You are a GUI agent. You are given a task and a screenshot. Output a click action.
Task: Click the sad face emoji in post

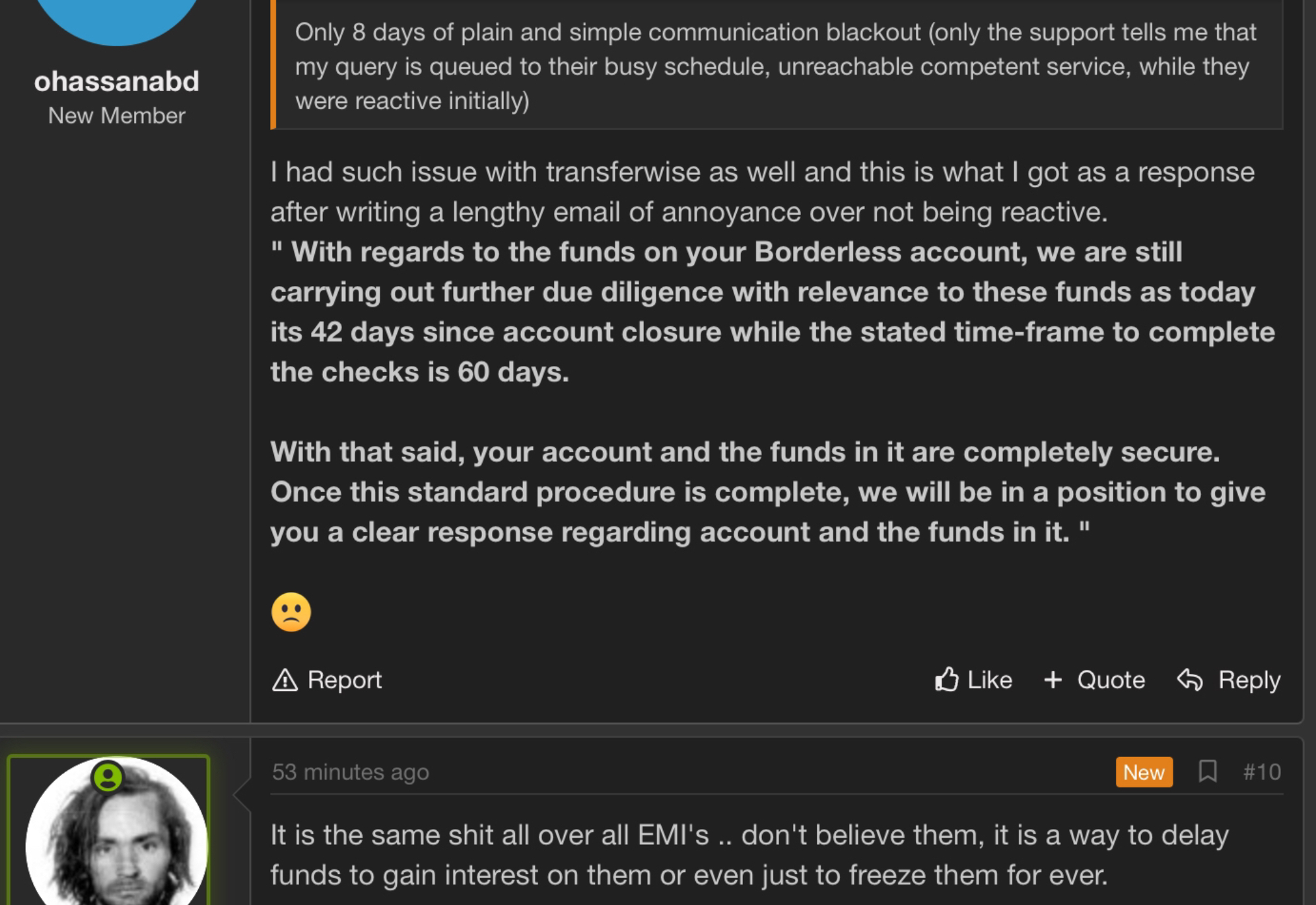pos(291,612)
